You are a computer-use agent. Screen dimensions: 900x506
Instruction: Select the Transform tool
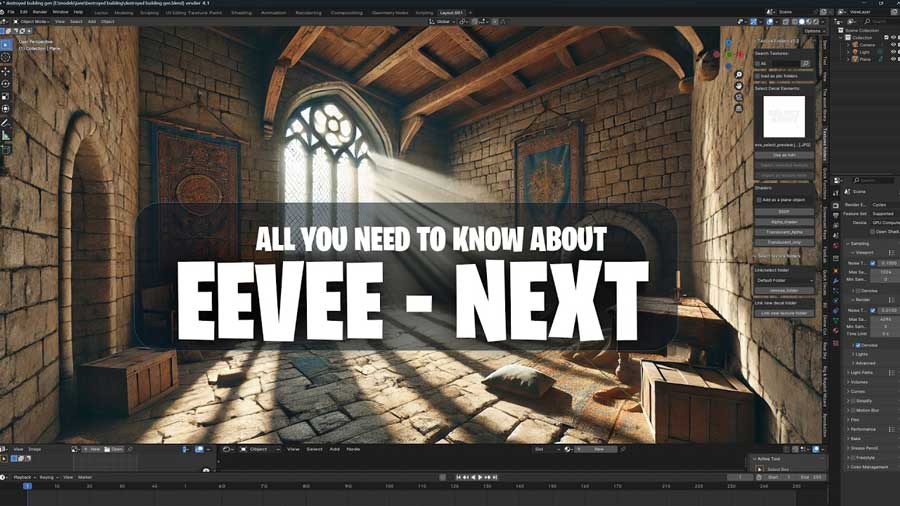pyautogui.click(x=6, y=109)
